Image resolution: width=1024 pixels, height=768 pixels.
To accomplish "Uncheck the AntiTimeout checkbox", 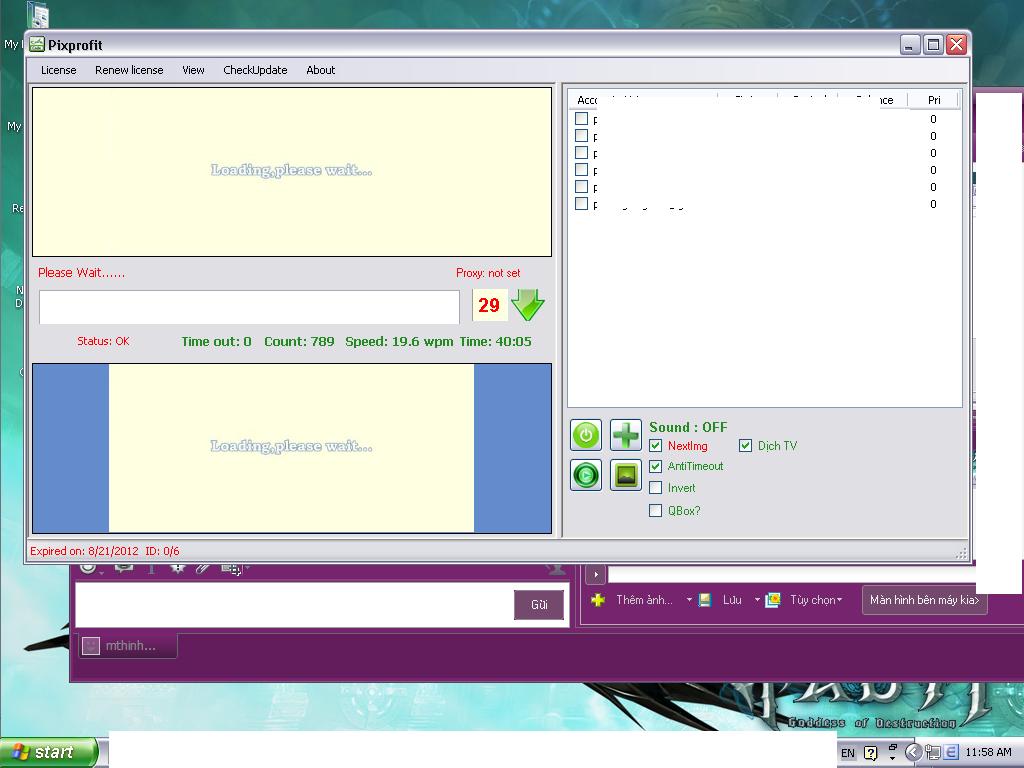I will [x=656, y=466].
